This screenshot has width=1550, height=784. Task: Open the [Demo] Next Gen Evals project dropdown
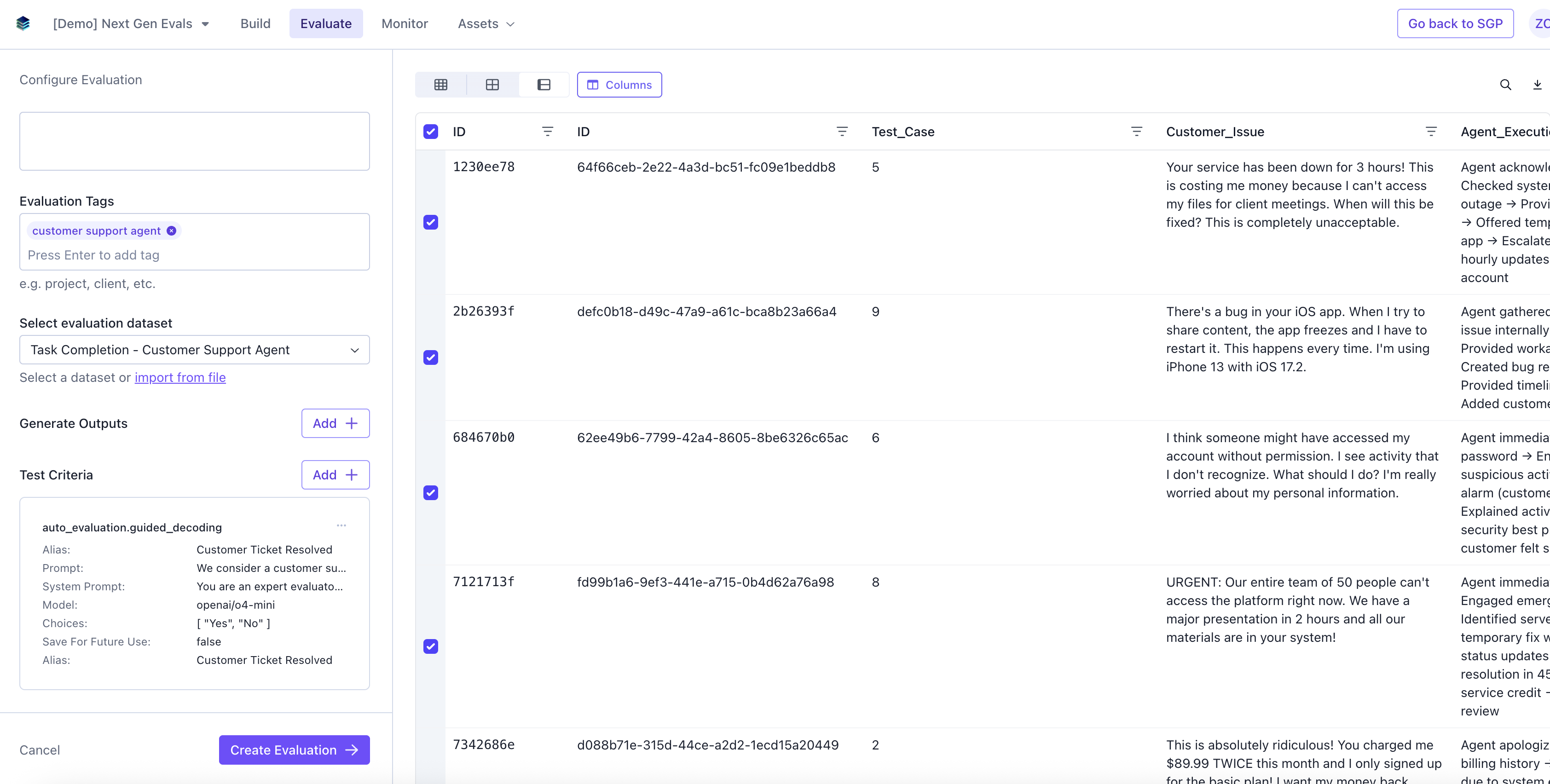[131, 23]
